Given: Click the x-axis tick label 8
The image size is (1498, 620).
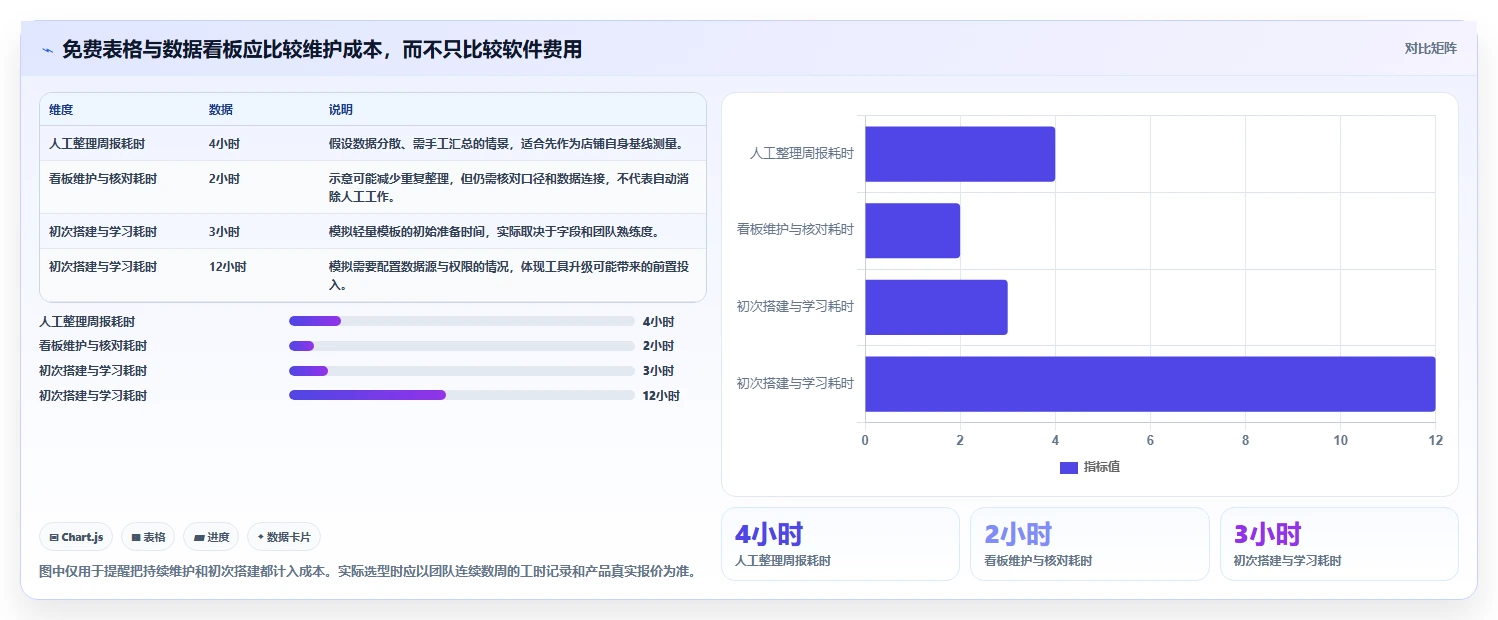Looking at the screenshot, I should 1245,441.
